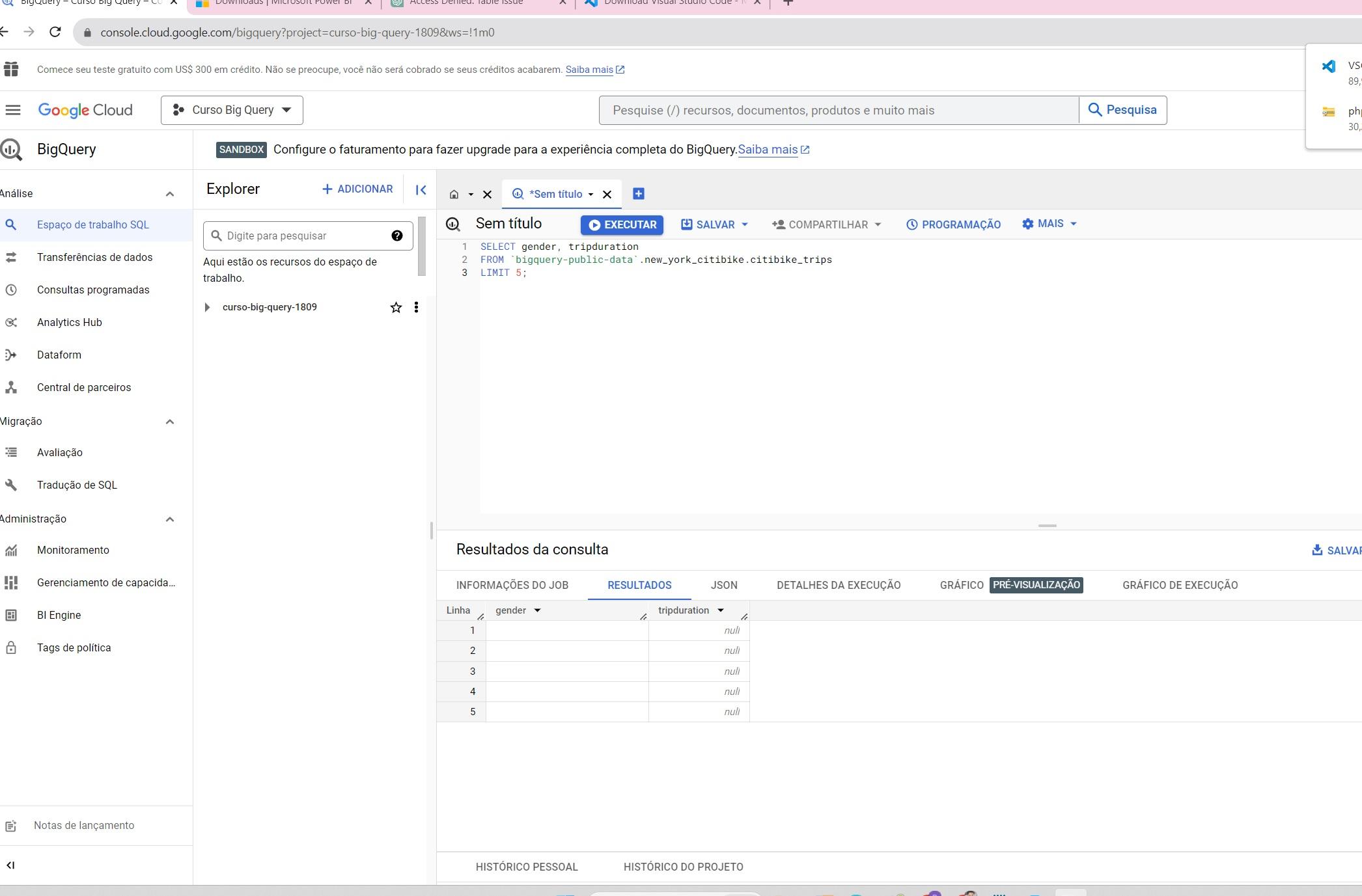
Task: Click ADICIONAR in Explorer panel
Action: (357, 189)
